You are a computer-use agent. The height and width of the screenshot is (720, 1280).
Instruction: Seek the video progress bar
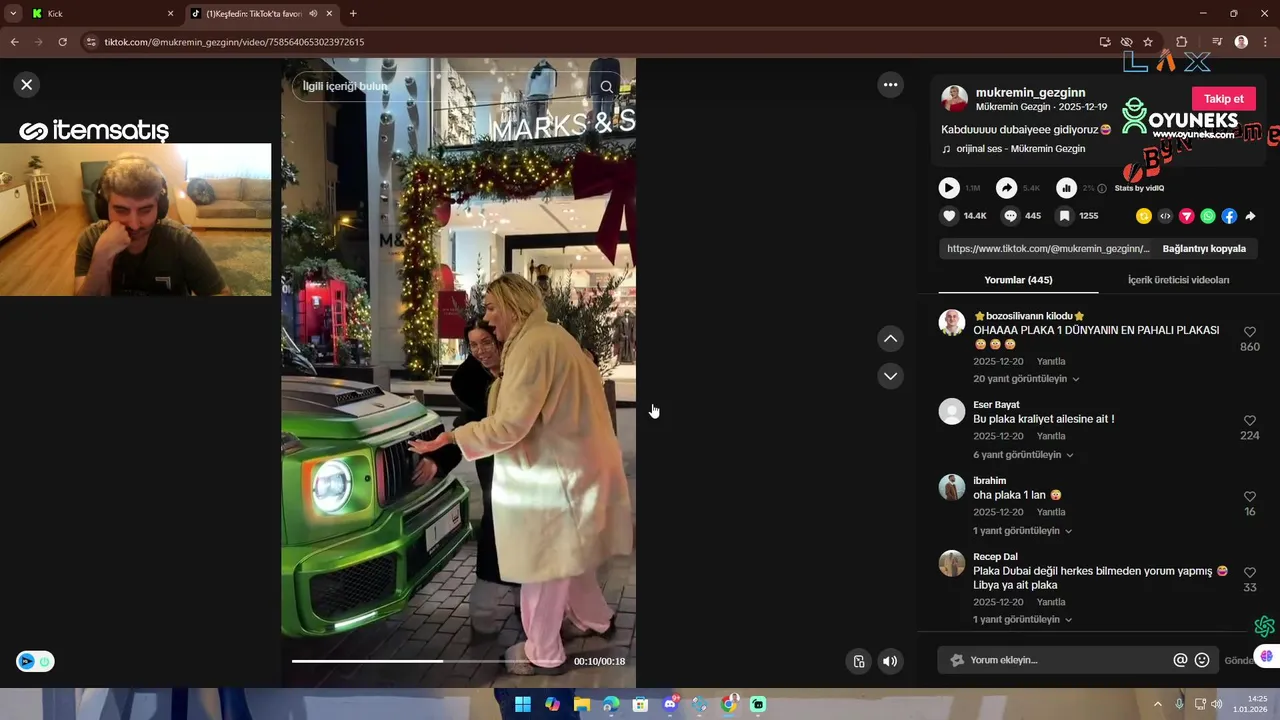click(427, 661)
